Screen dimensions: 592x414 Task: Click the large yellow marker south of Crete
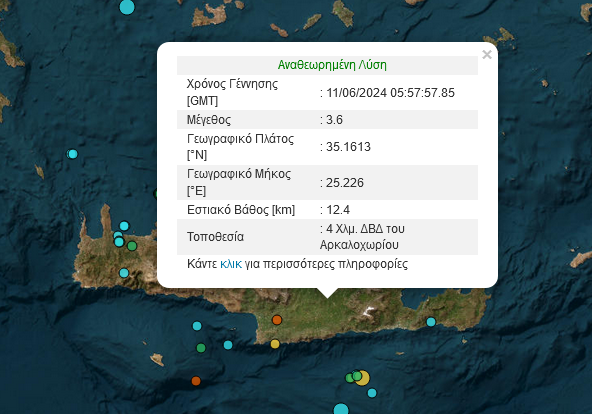(363, 378)
